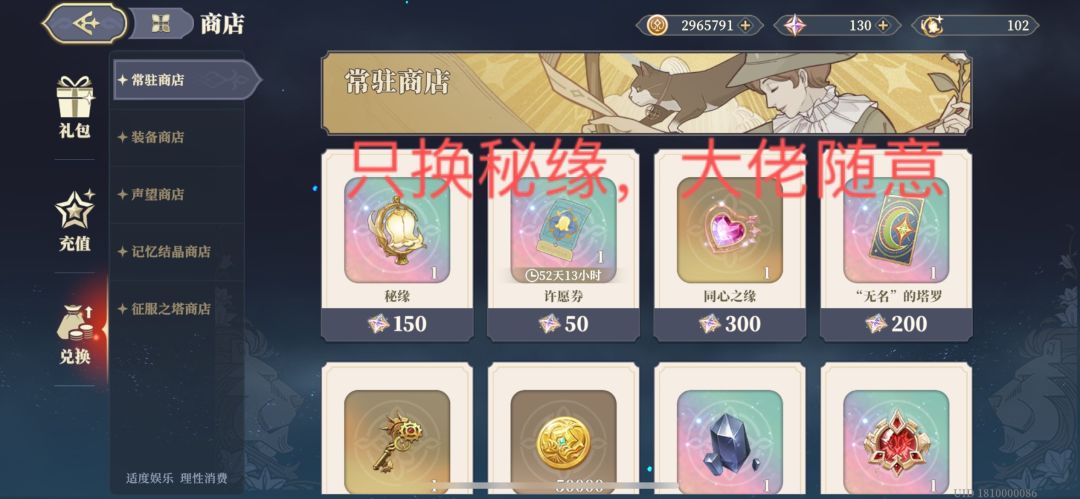The width and height of the screenshot is (1080, 499).
Task: Open the 记忆结晶商店 tab
Action: click(178, 252)
